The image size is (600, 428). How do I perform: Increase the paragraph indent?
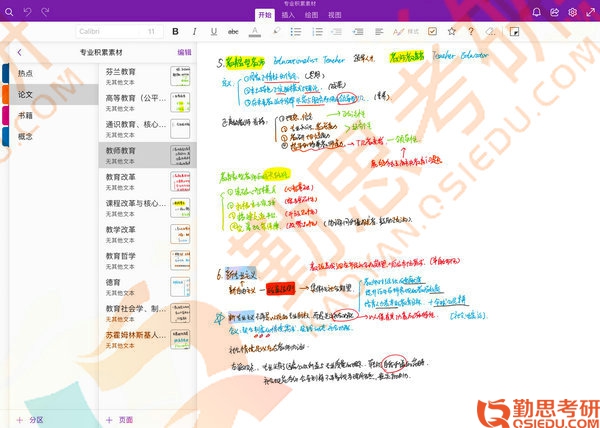pos(358,32)
